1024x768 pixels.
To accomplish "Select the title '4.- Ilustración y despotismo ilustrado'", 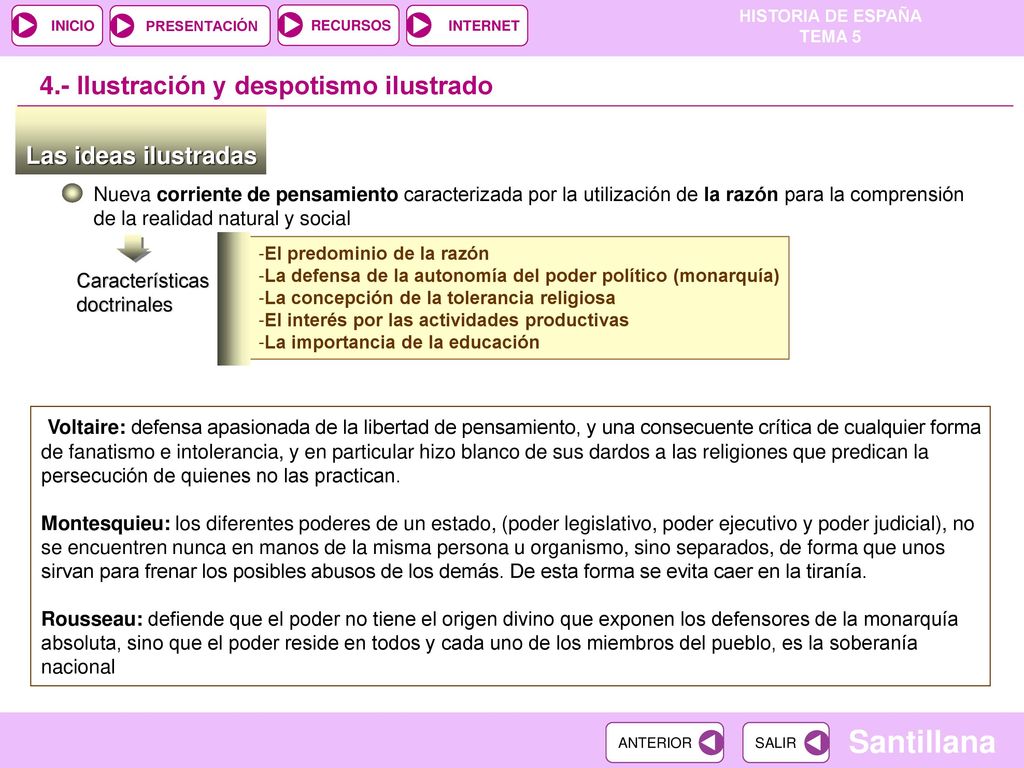I will tap(266, 86).
